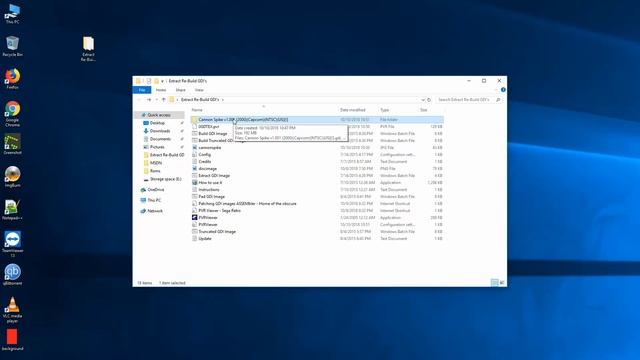This screenshot has height=360, width=640.
Task: Select the Build GDI Image batch file
Action: [x=213, y=133]
